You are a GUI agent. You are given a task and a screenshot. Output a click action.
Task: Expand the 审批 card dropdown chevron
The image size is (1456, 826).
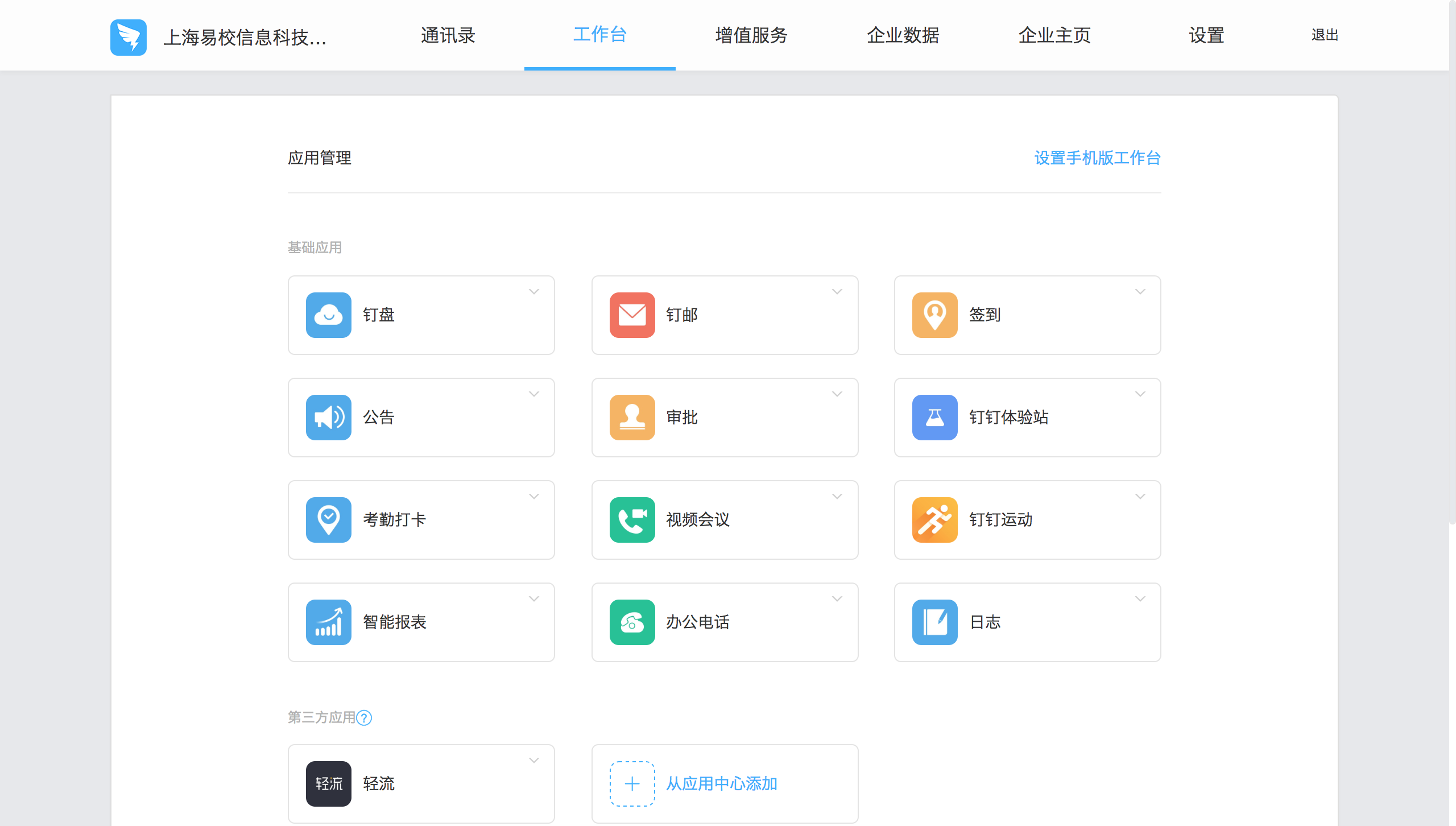(x=837, y=394)
